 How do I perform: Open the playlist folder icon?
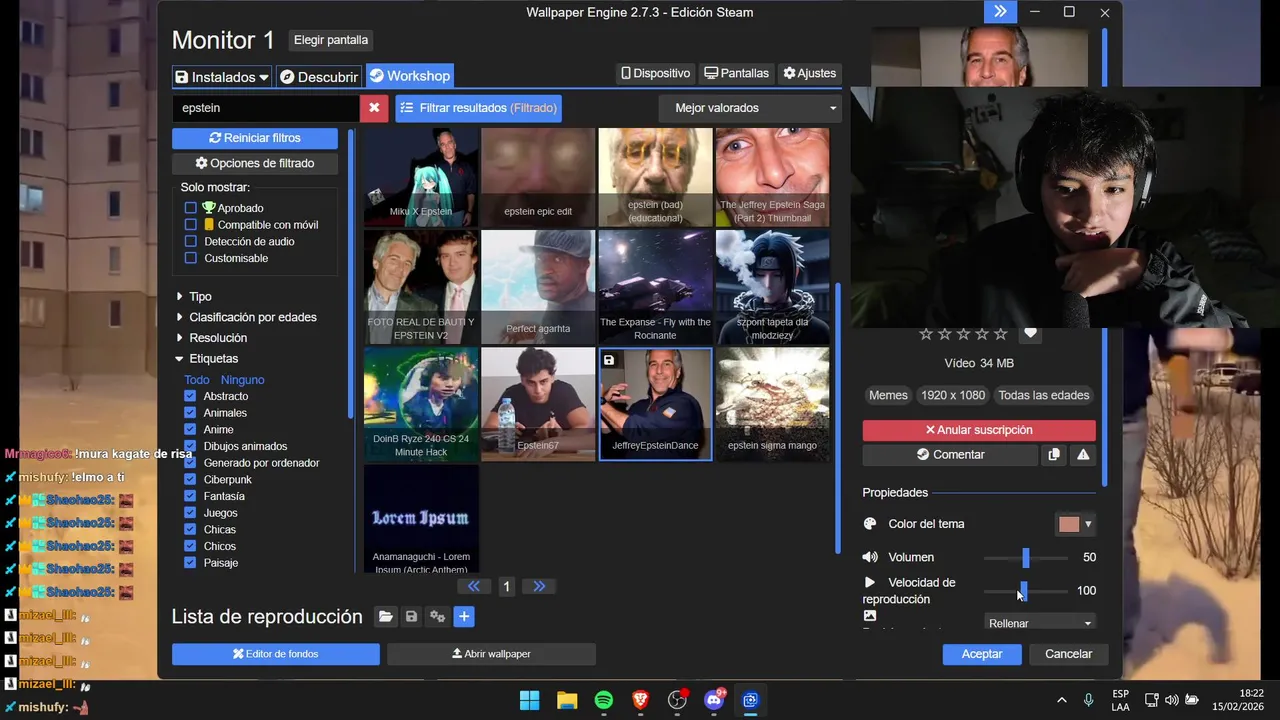pyautogui.click(x=386, y=617)
